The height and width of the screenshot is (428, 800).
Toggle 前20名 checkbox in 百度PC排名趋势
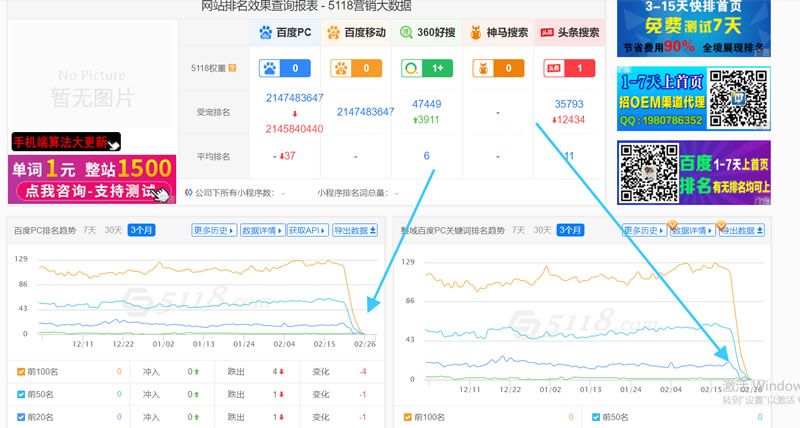(x=21, y=417)
